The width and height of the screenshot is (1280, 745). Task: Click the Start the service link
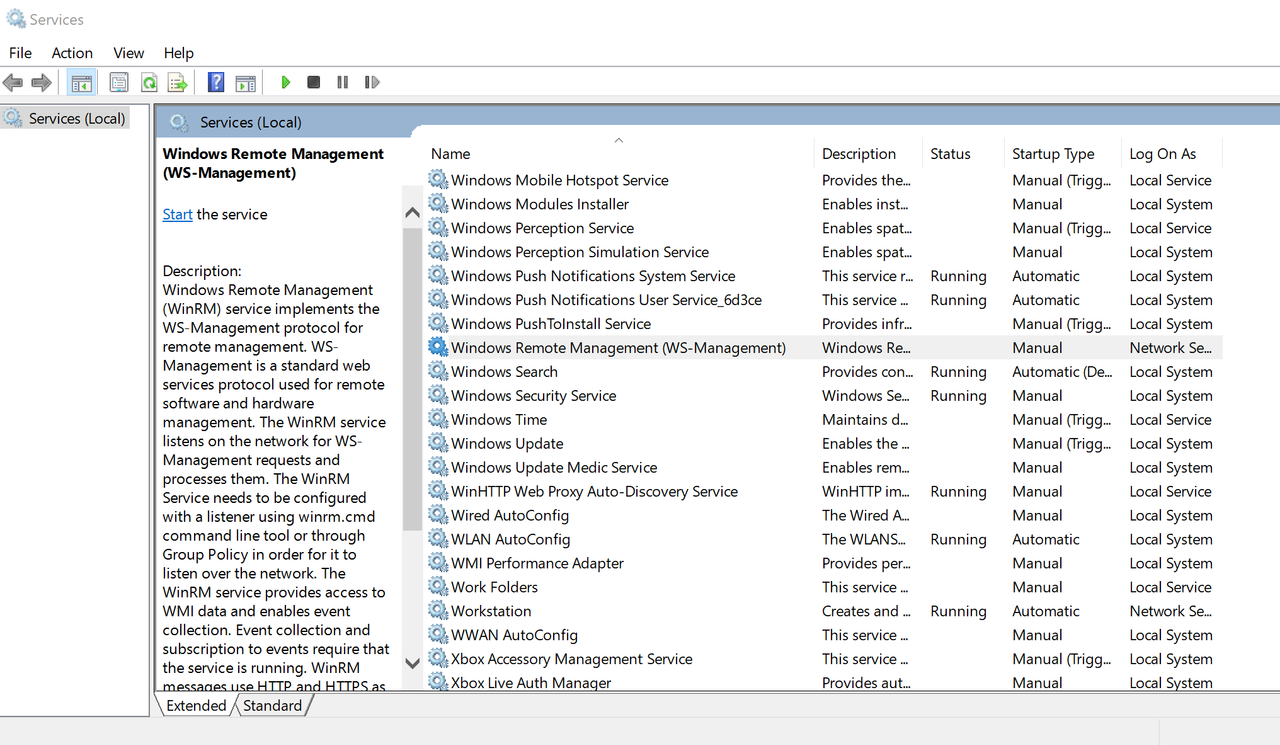(178, 214)
